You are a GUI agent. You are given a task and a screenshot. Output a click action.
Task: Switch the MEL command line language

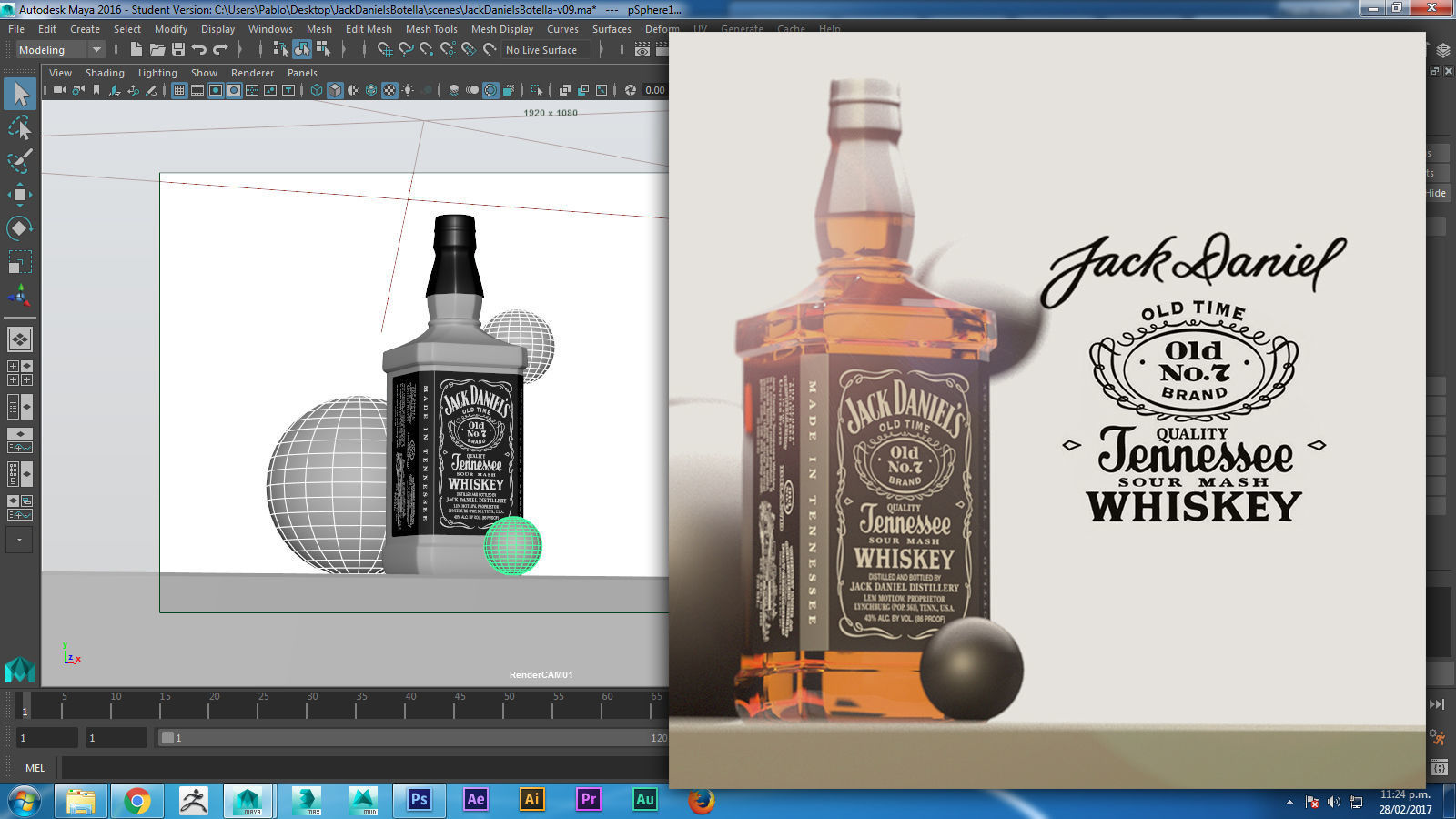pos(35,768)
